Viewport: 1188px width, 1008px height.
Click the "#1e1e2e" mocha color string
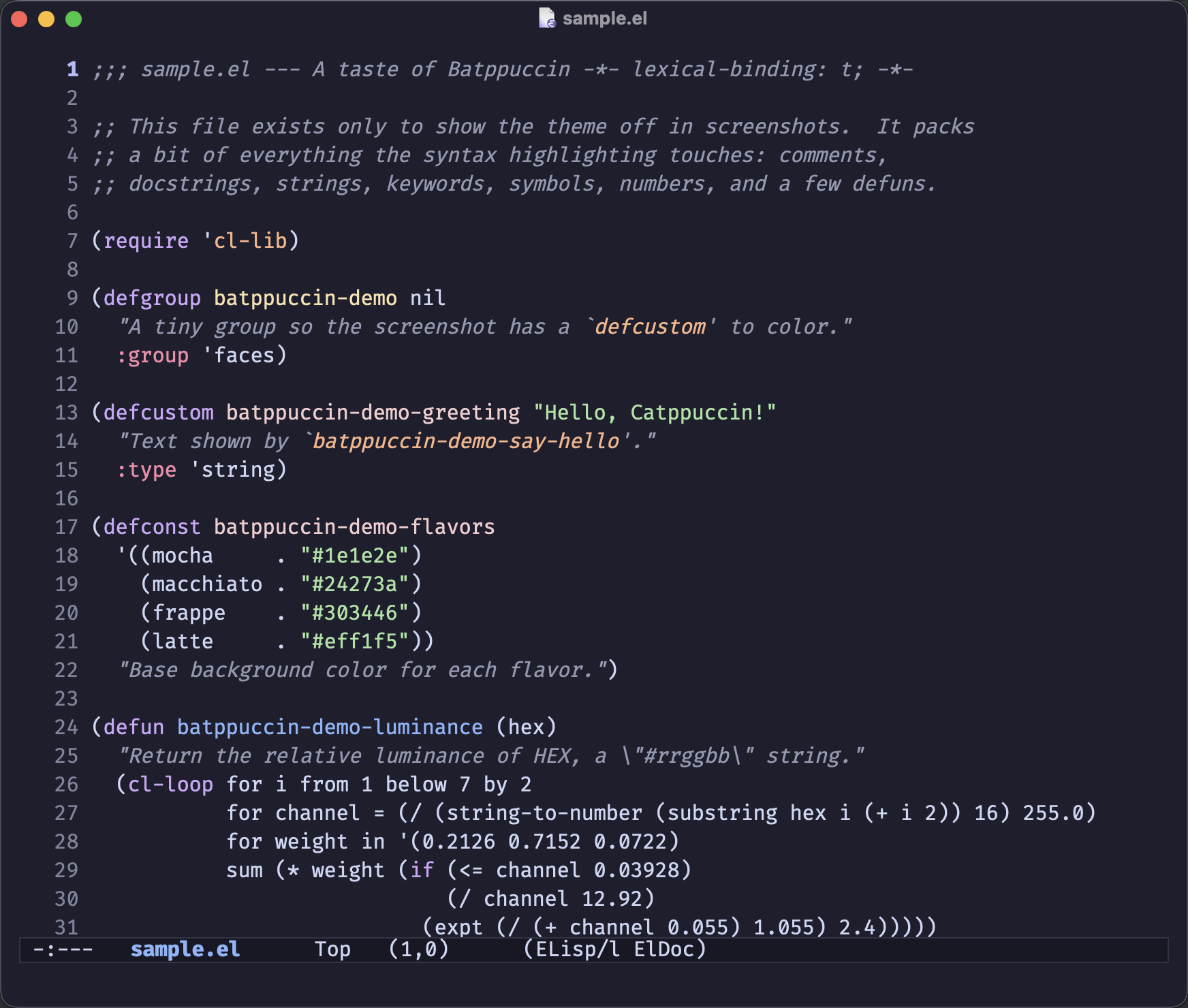pos(354,556)
